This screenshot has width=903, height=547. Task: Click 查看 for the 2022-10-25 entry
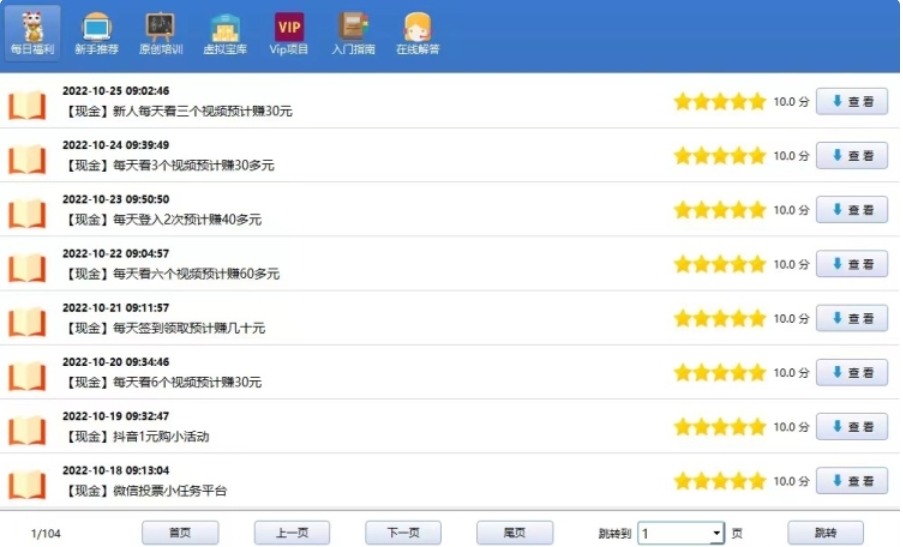tap(852, 101)
